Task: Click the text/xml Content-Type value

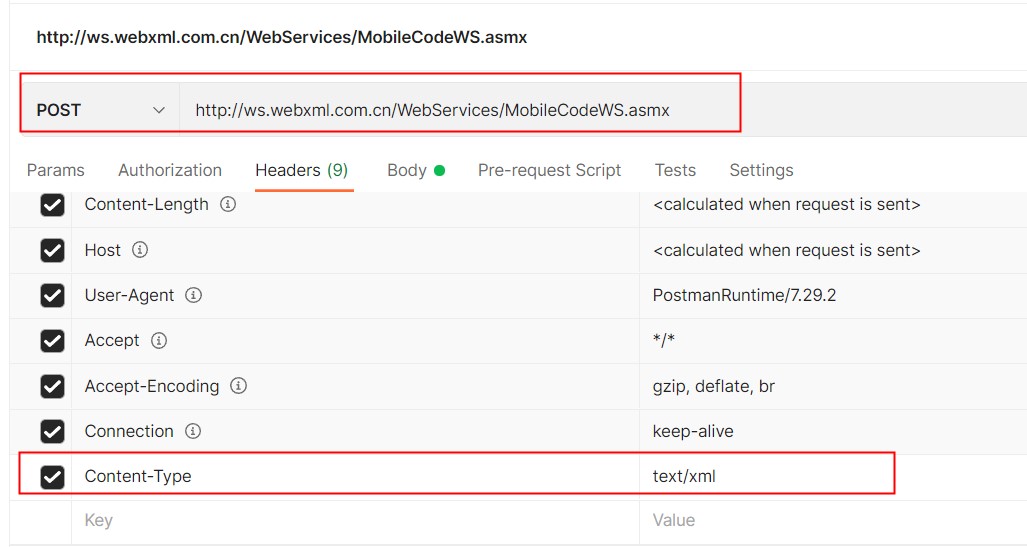Action: click(x=684, y=476)
